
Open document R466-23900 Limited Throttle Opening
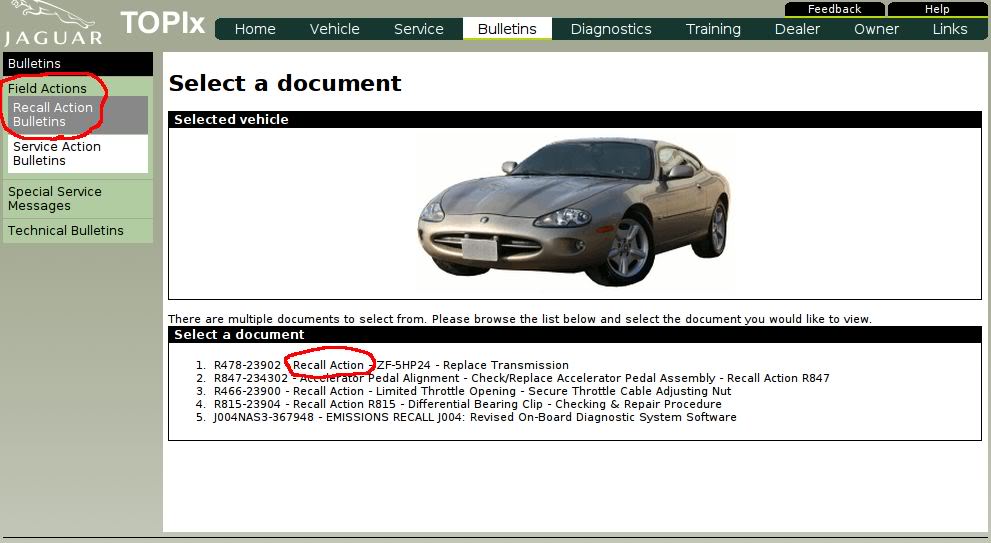coord(472,391)
